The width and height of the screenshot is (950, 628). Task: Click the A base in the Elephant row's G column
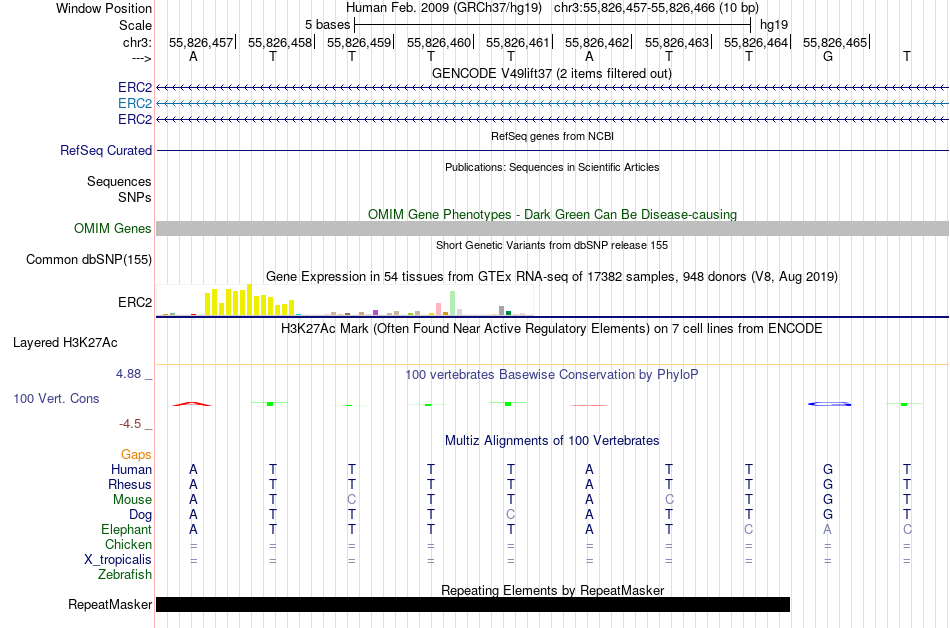click(x=828, y=529)
